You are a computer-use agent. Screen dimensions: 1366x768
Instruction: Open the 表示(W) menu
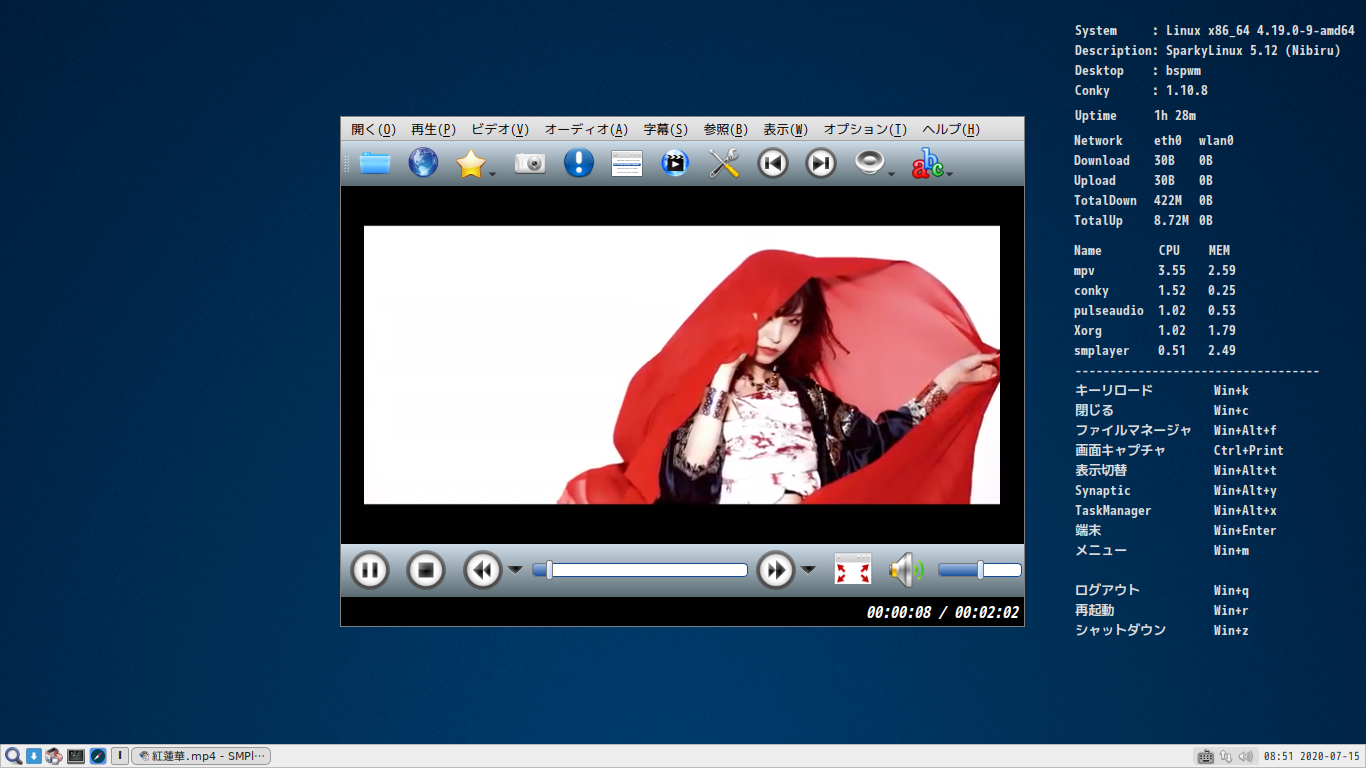click(x=785, y=129)
